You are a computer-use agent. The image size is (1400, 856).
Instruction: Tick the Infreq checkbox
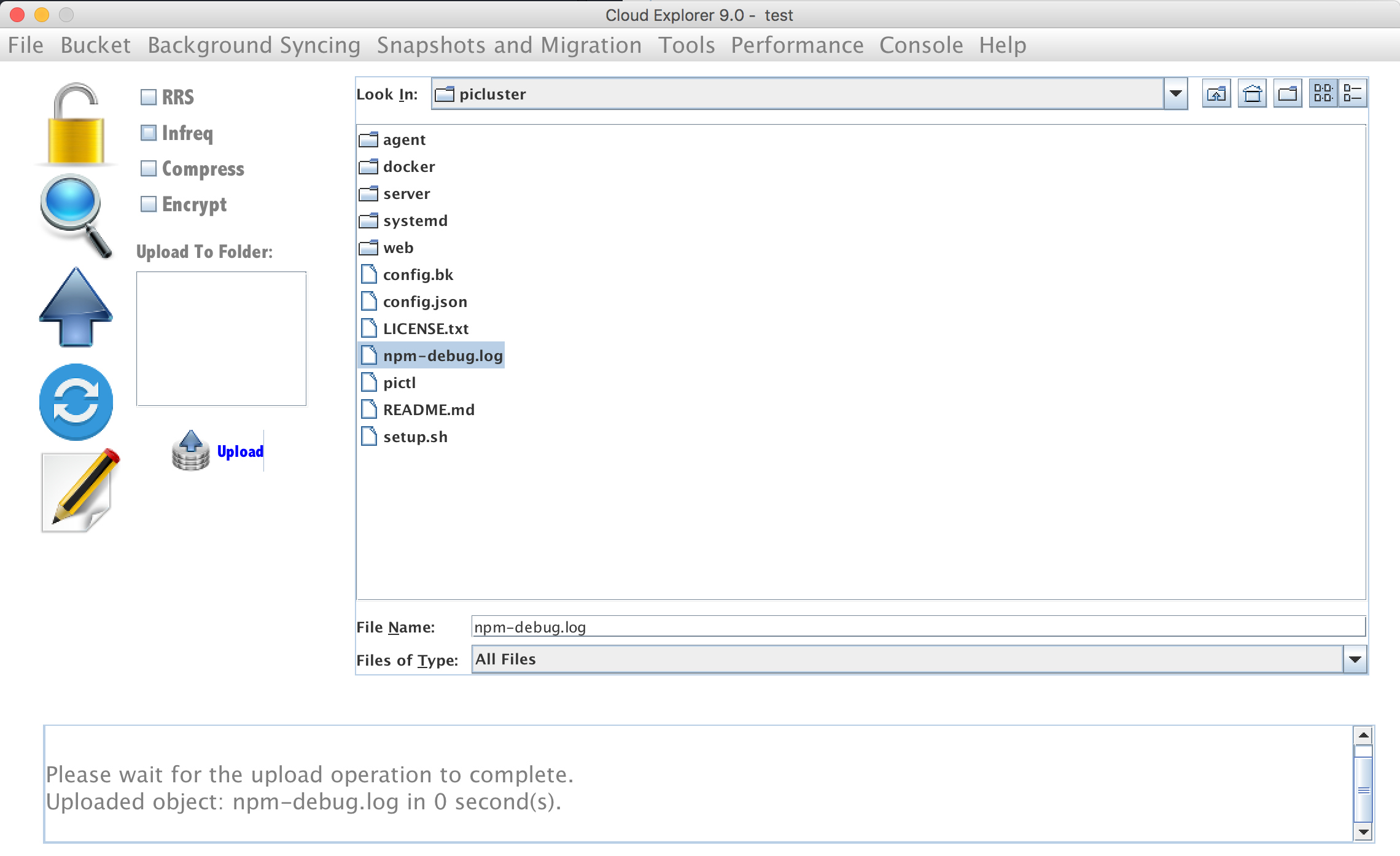coord(149,133)
